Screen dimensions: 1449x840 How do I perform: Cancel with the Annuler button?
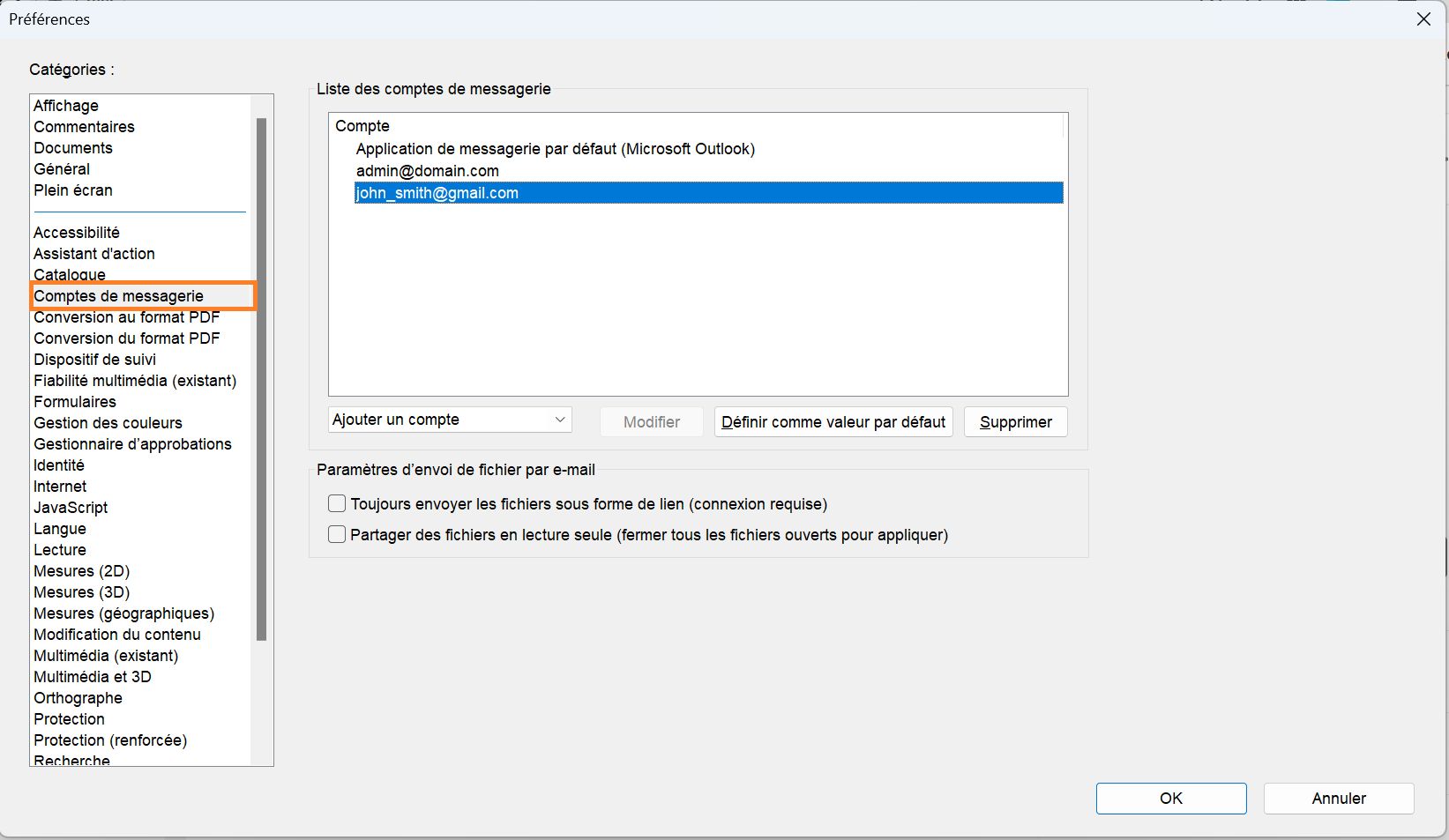point(1338,799)
